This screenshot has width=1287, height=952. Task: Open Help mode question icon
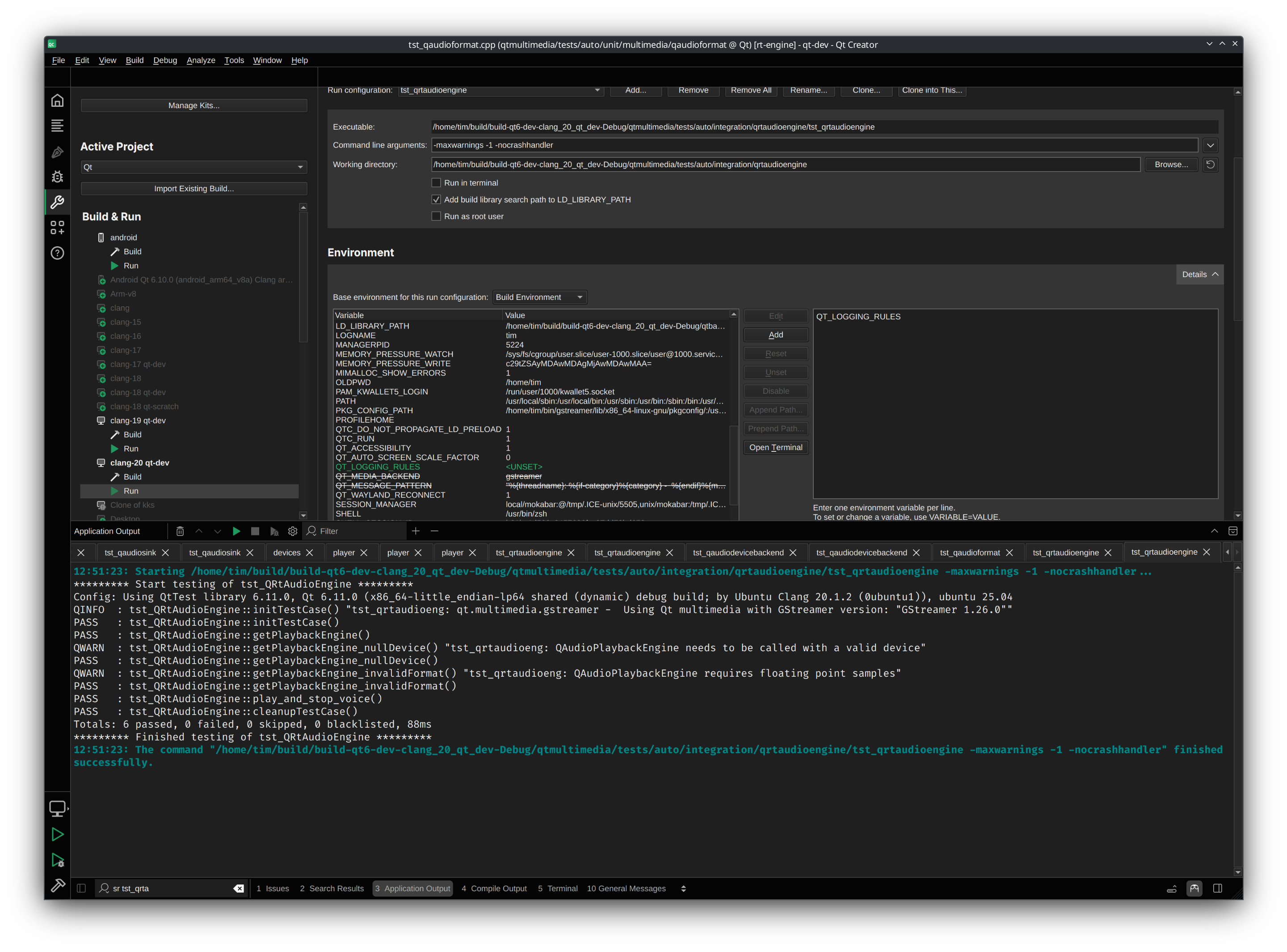point(57,253)
